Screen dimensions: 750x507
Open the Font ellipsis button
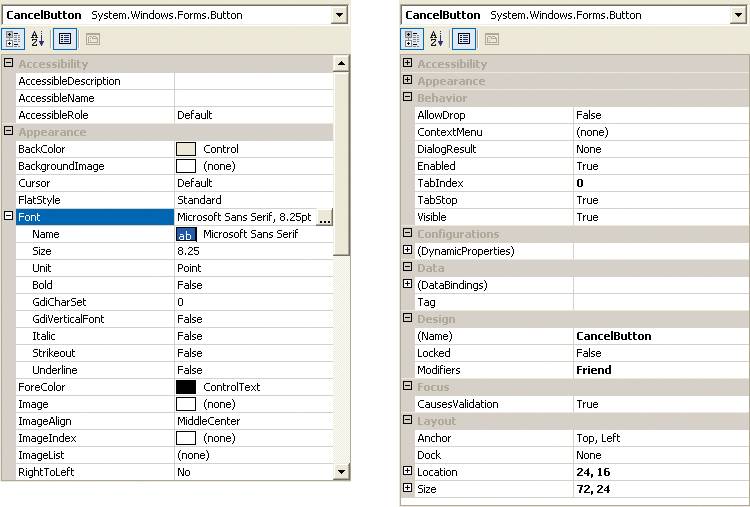(324, 217)
